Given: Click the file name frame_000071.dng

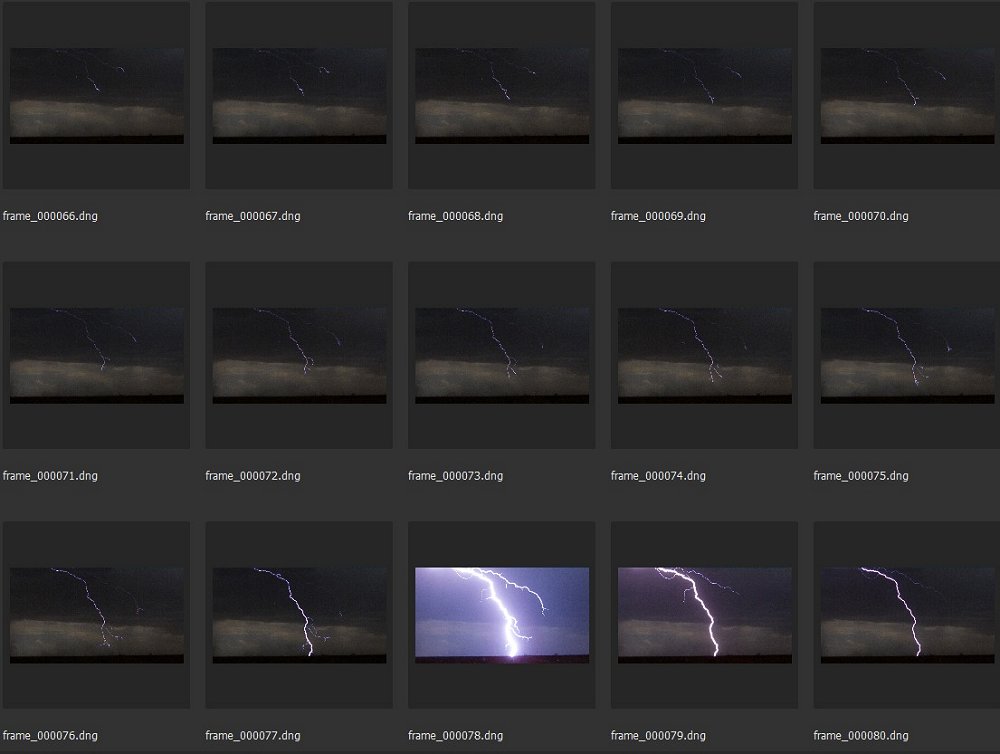Looking at the screenshot, I should [x=50, y=476].
